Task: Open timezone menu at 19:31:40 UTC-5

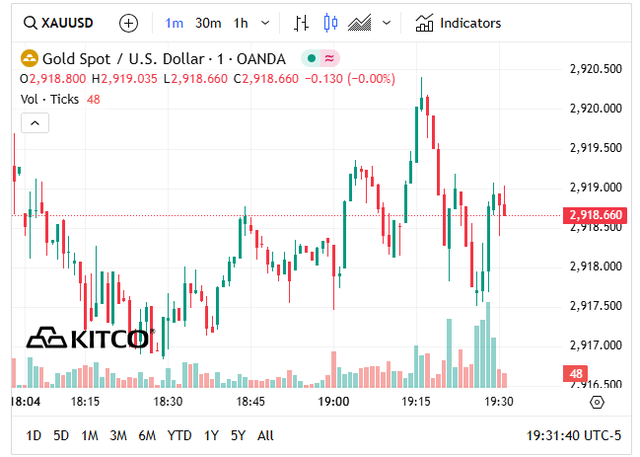Action: point(574,436)
